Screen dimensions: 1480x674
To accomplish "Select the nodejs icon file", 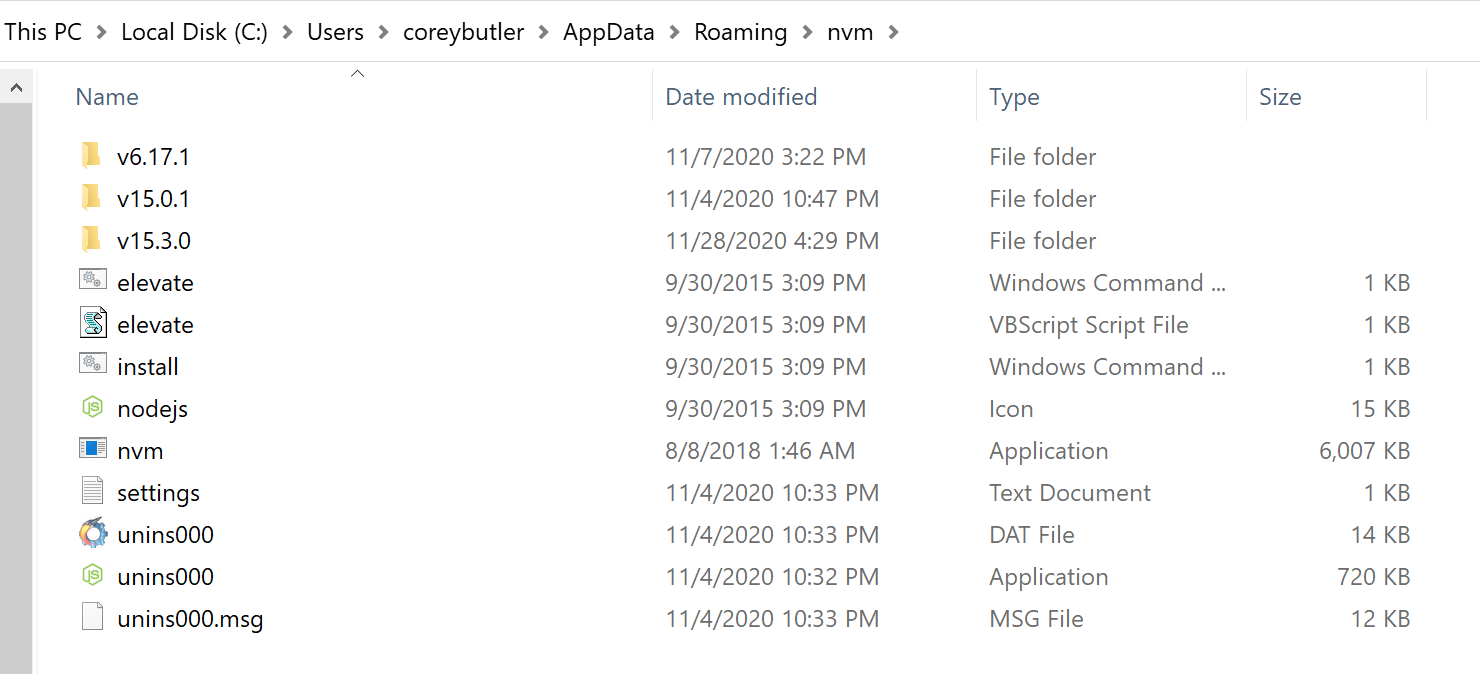I will (91, 408).
